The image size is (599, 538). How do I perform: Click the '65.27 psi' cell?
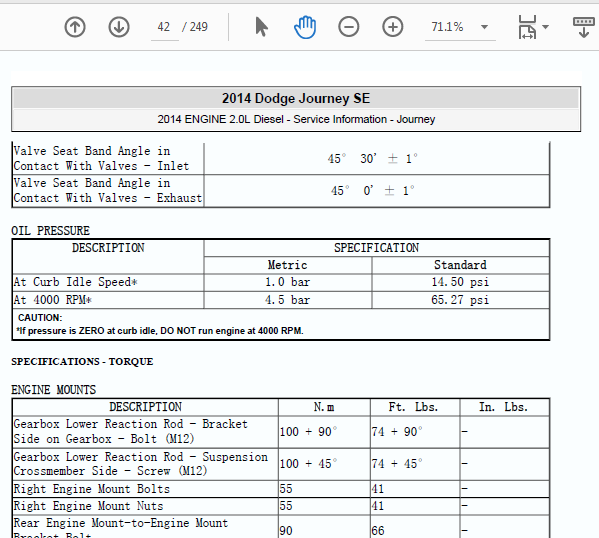[460, 300]
